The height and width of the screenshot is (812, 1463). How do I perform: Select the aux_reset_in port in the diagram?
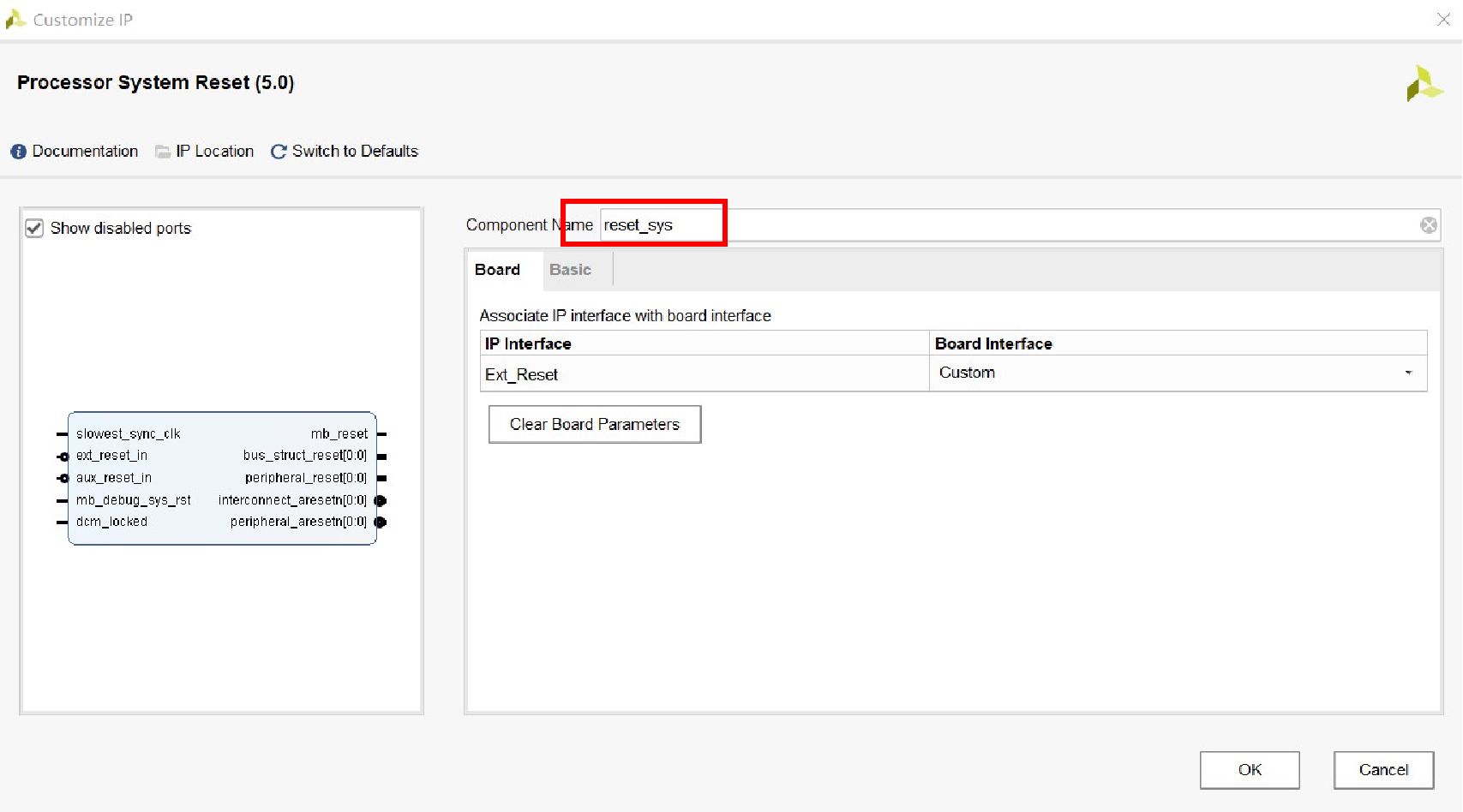pos(113,478)
